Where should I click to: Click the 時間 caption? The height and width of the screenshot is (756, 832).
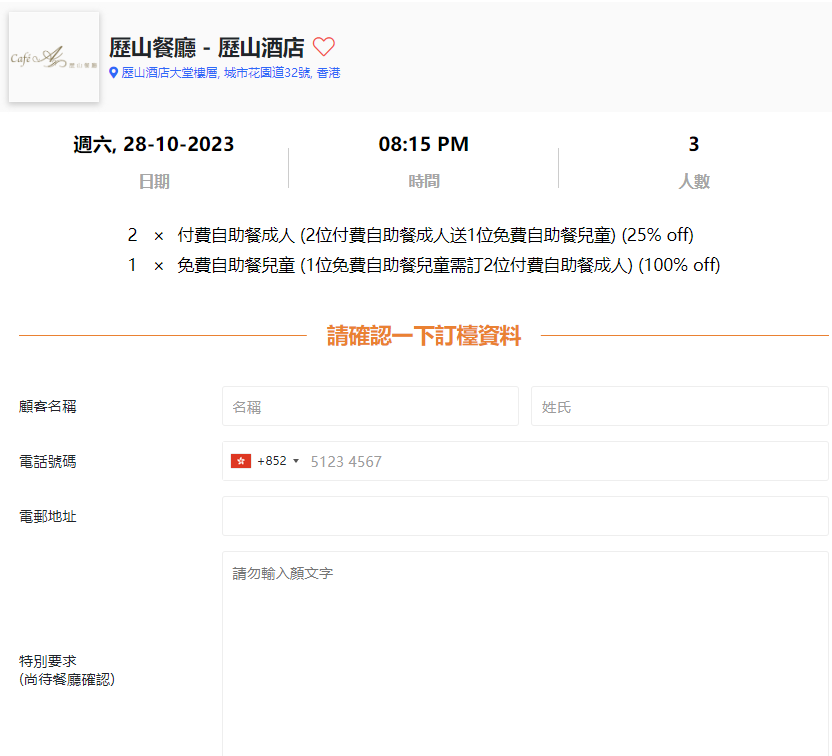[424, 182]
